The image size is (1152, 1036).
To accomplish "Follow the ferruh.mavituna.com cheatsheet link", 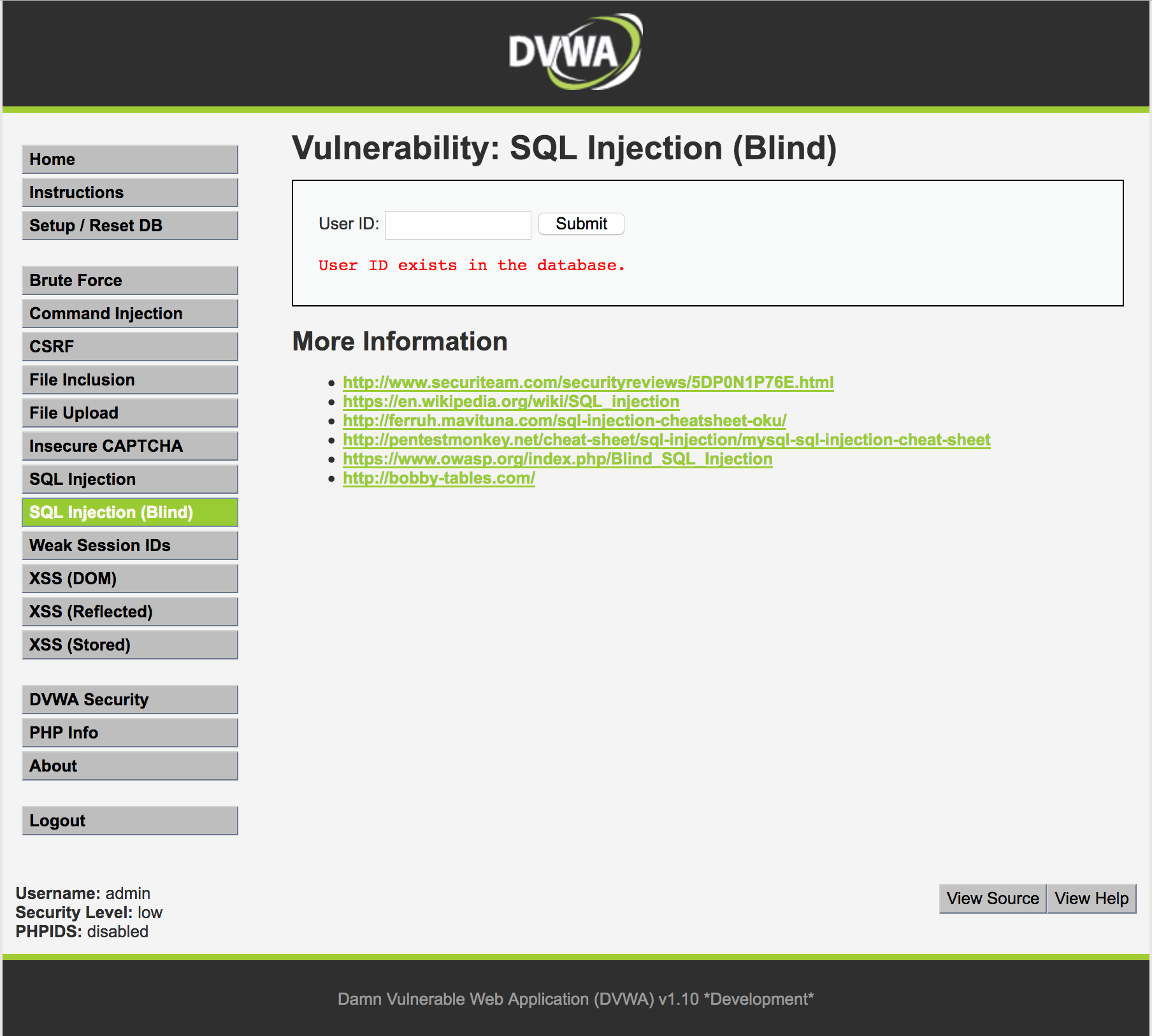I will tap(565, 421).
